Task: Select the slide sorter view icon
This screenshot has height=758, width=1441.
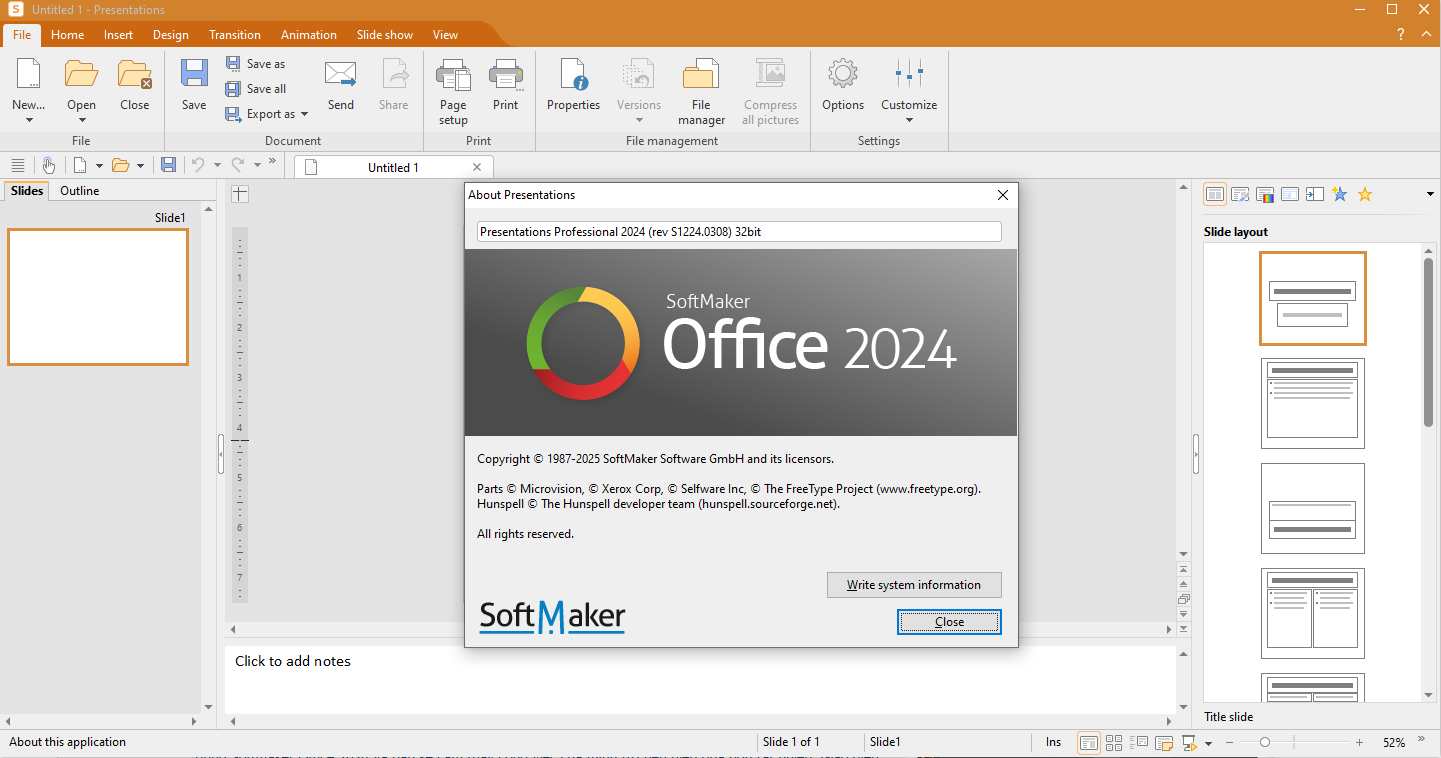Action: (1113, 742)
